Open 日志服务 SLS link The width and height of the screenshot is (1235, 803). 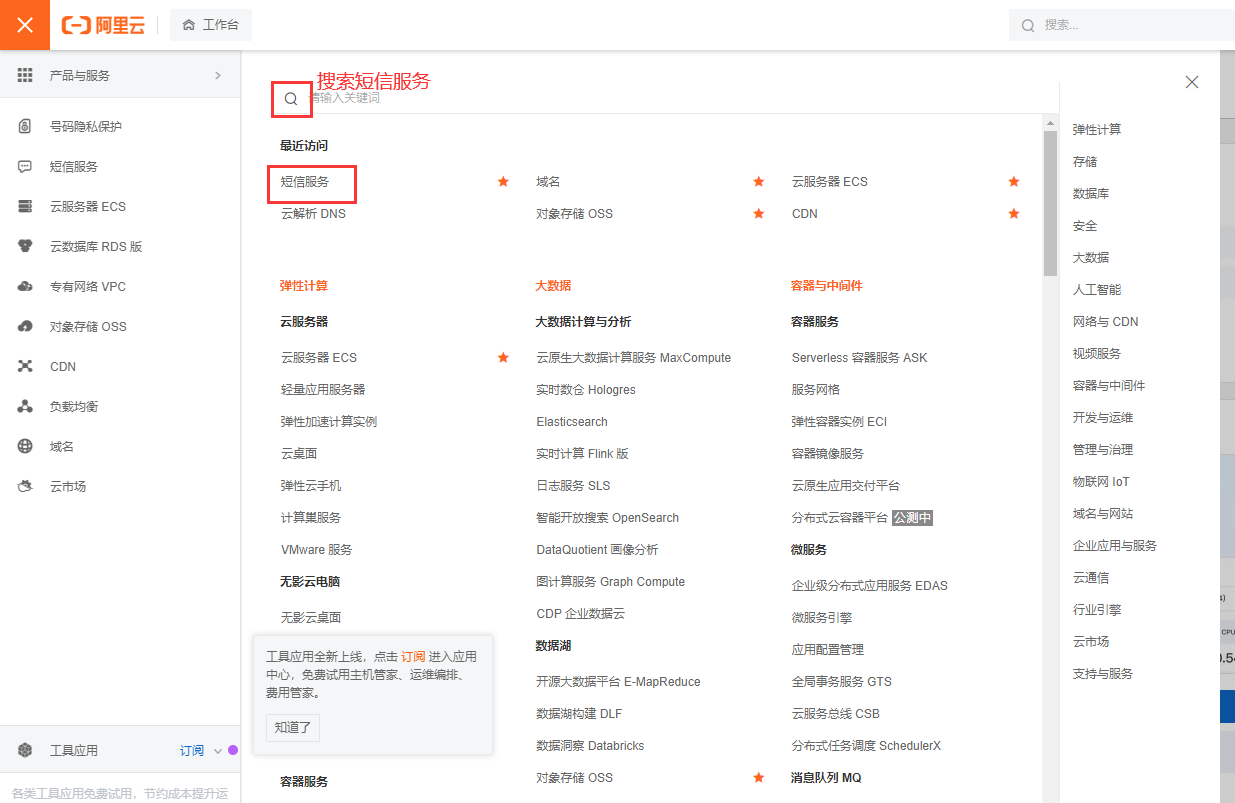click(573, 486)
